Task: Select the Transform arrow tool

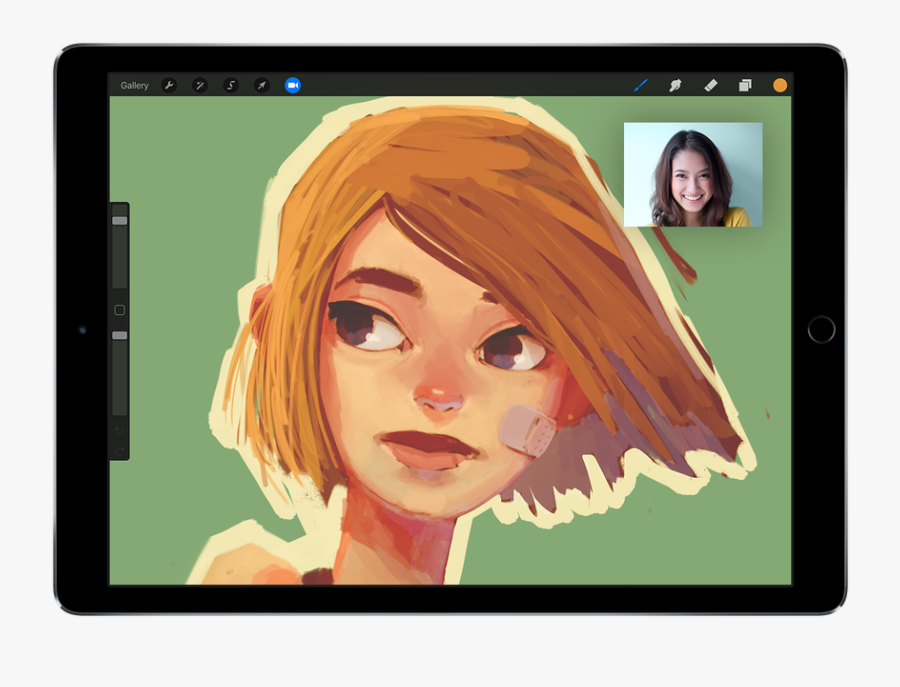Action: pyautogui.click(x=262, y=86)
